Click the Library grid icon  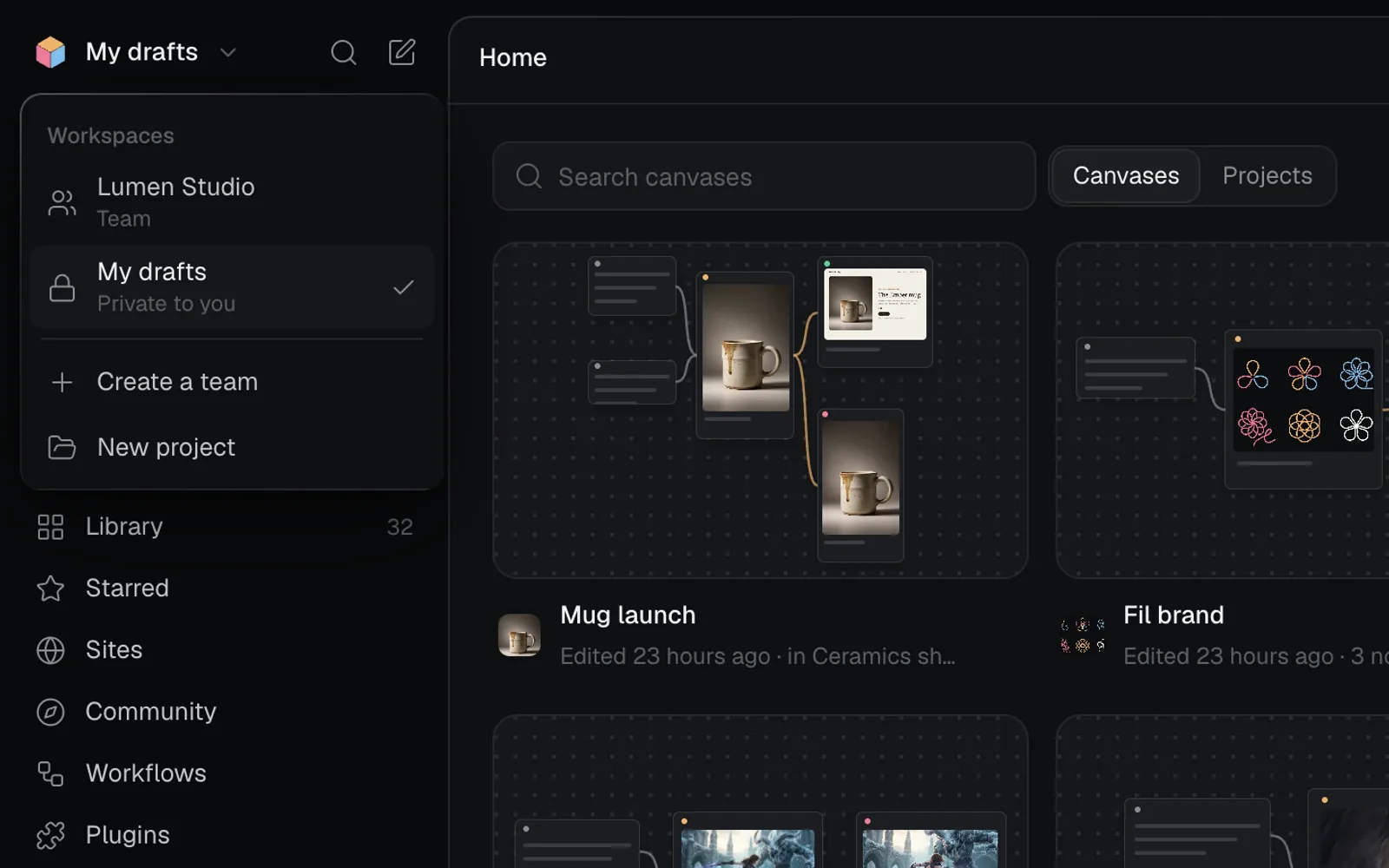tap(50, 527)
